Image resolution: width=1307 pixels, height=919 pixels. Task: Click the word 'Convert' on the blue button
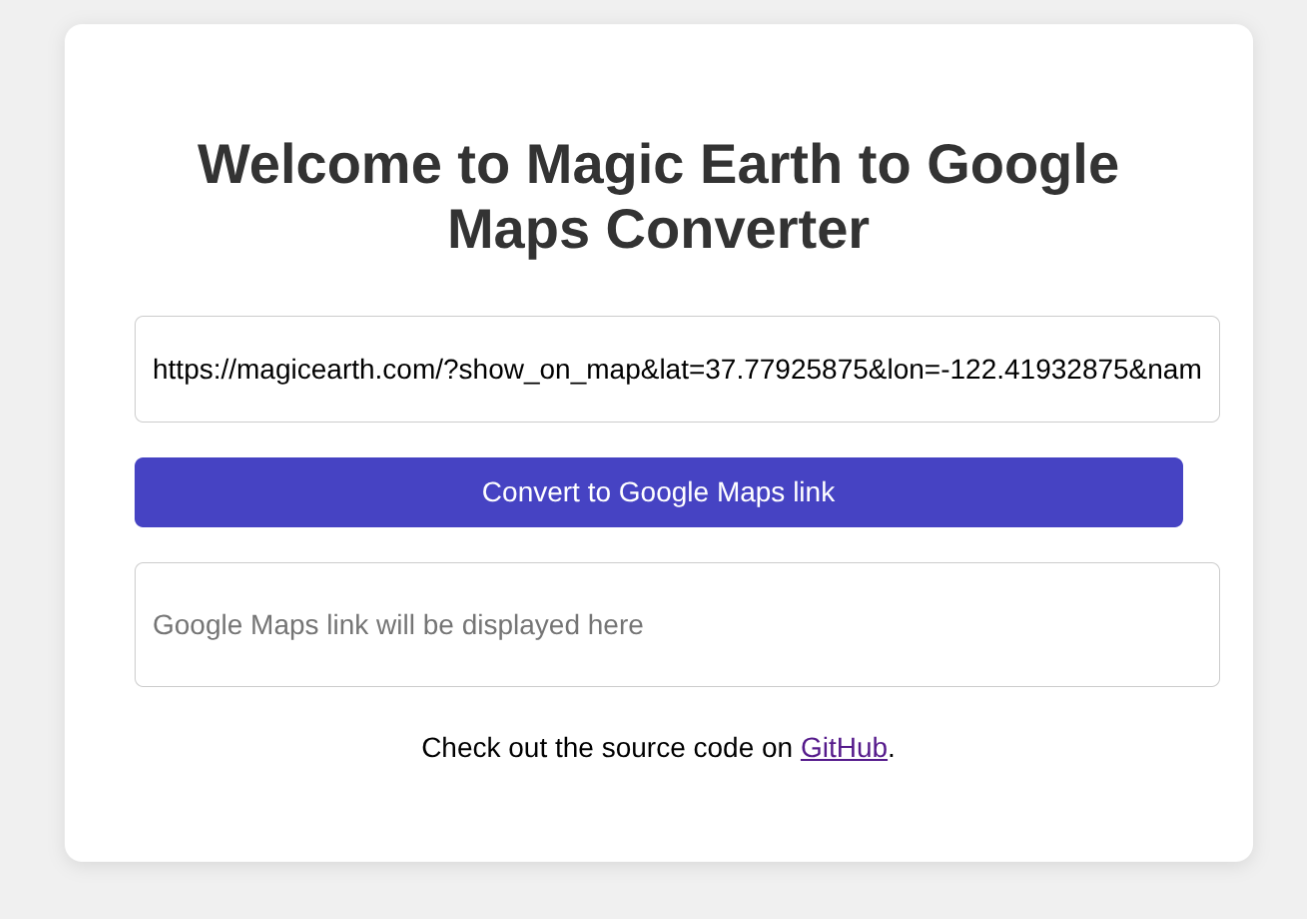[526, 492]
